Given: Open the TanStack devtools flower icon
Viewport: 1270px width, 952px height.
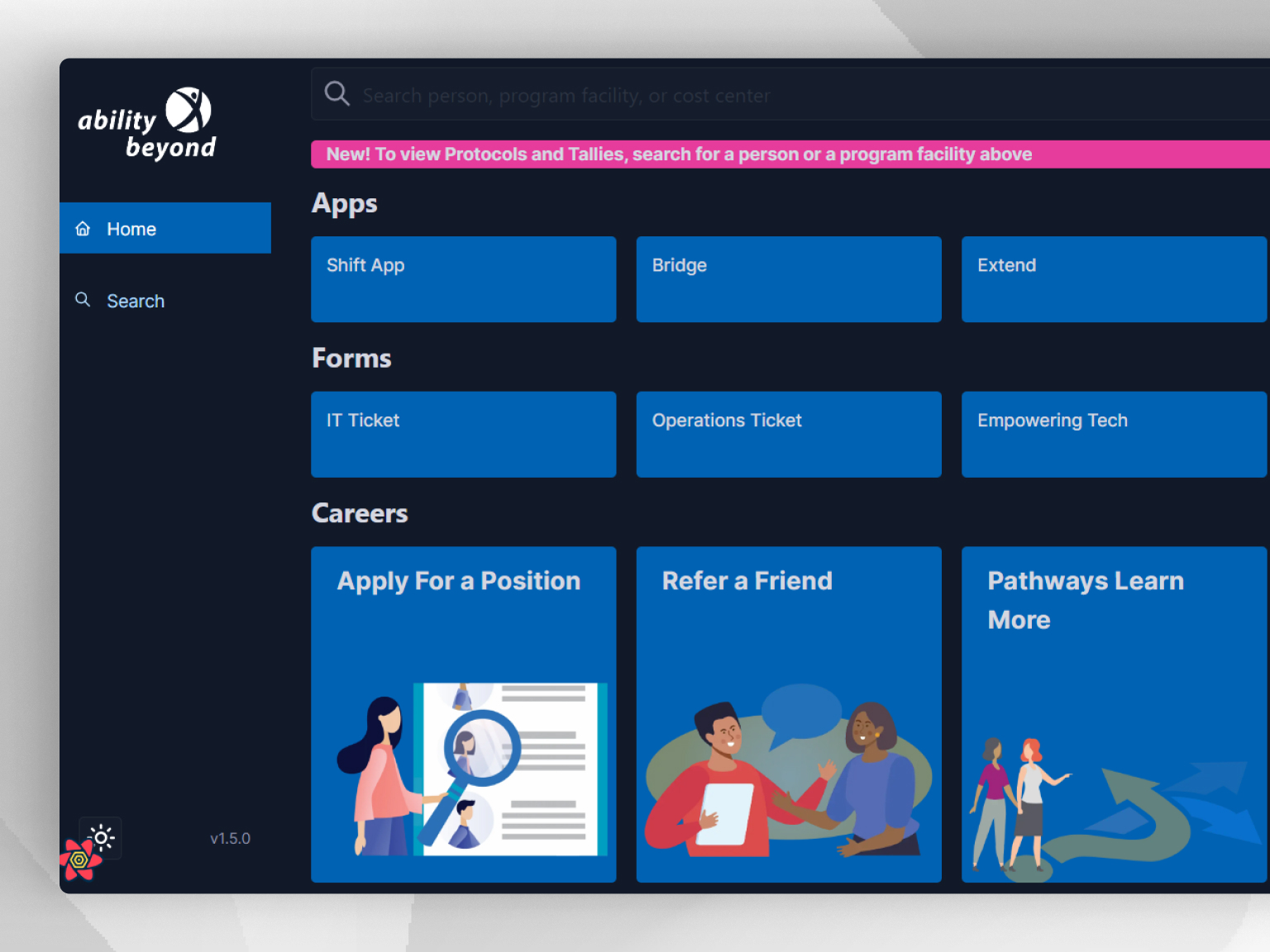Looking at the screenshot, I should point(79,858).
